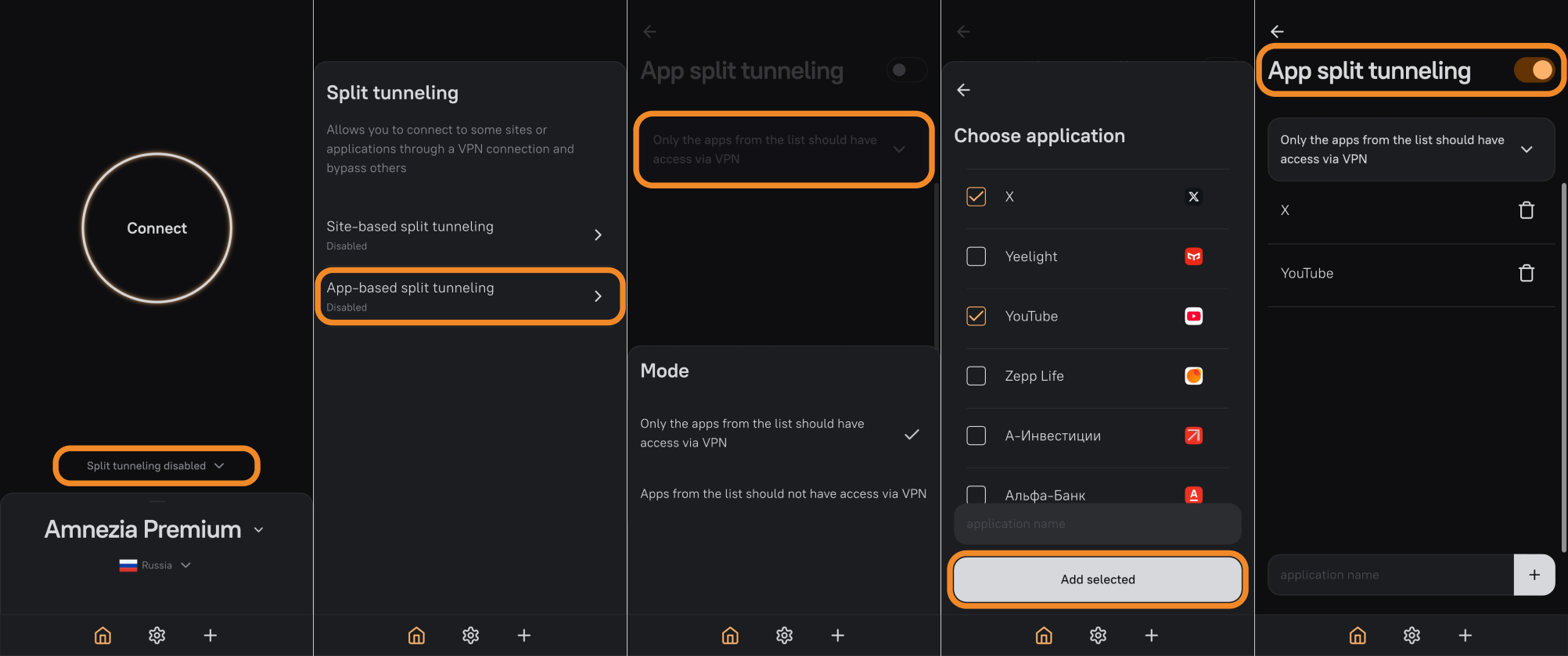Go back from Choose application sheet
This screenshot has width=1568, height=656.
click(x=963, y=90)
